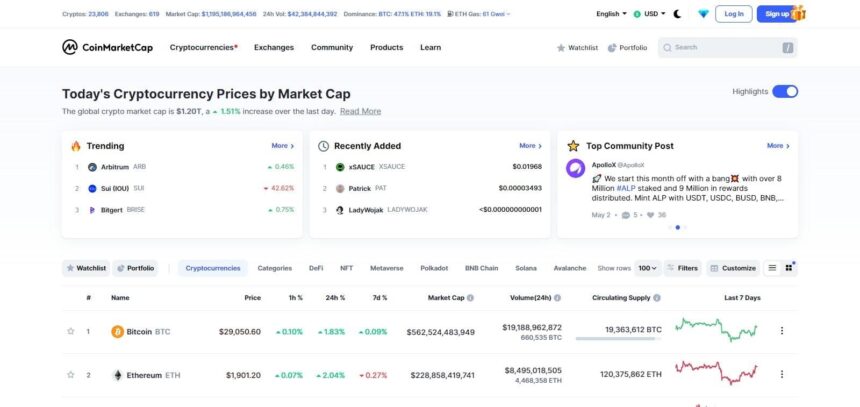Select the BNB Chain tab

click(x=482, y=268)
